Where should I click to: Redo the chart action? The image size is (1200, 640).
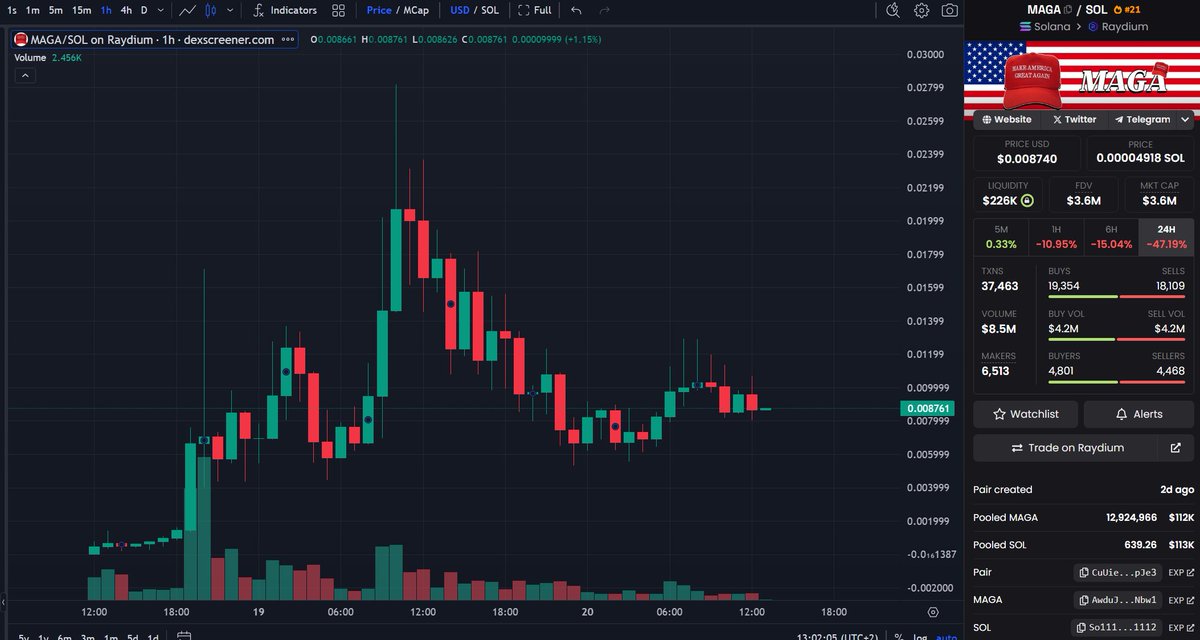coord(604,10)
